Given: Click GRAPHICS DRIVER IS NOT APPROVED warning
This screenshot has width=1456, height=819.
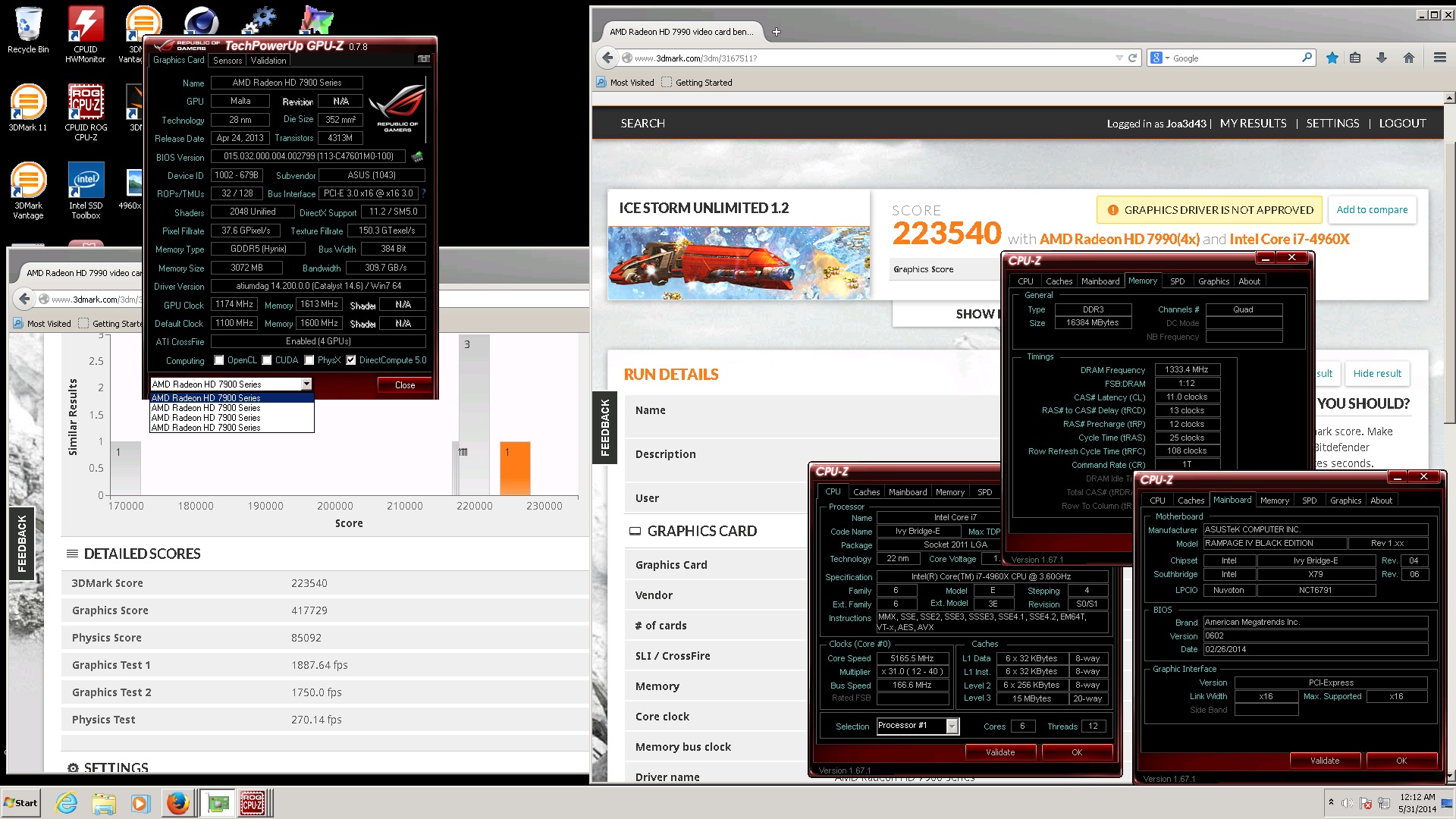Looking at the screenshot, I should [x=1210, y=210].
